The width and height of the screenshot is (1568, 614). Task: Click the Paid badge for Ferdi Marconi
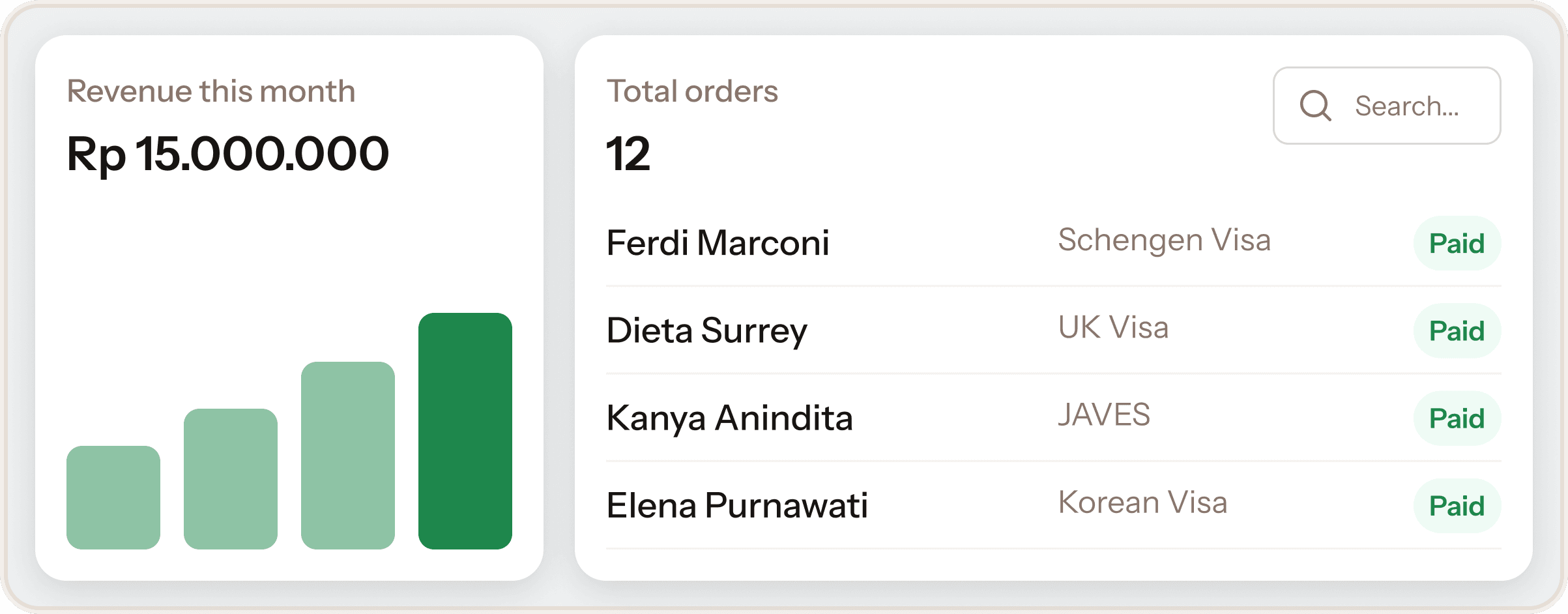[x=1457, y=243]
